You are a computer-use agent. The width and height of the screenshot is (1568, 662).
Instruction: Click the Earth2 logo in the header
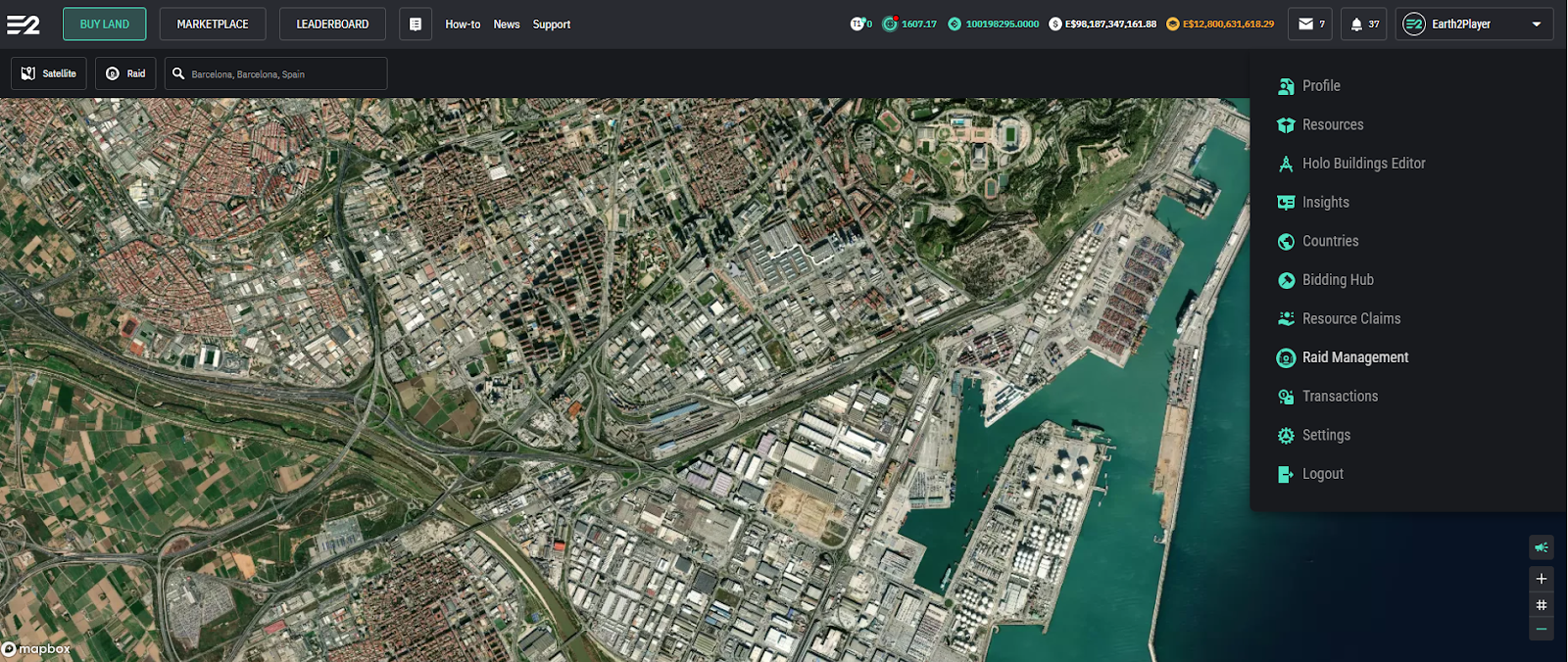pyautogui.click(x=24, y=24)
